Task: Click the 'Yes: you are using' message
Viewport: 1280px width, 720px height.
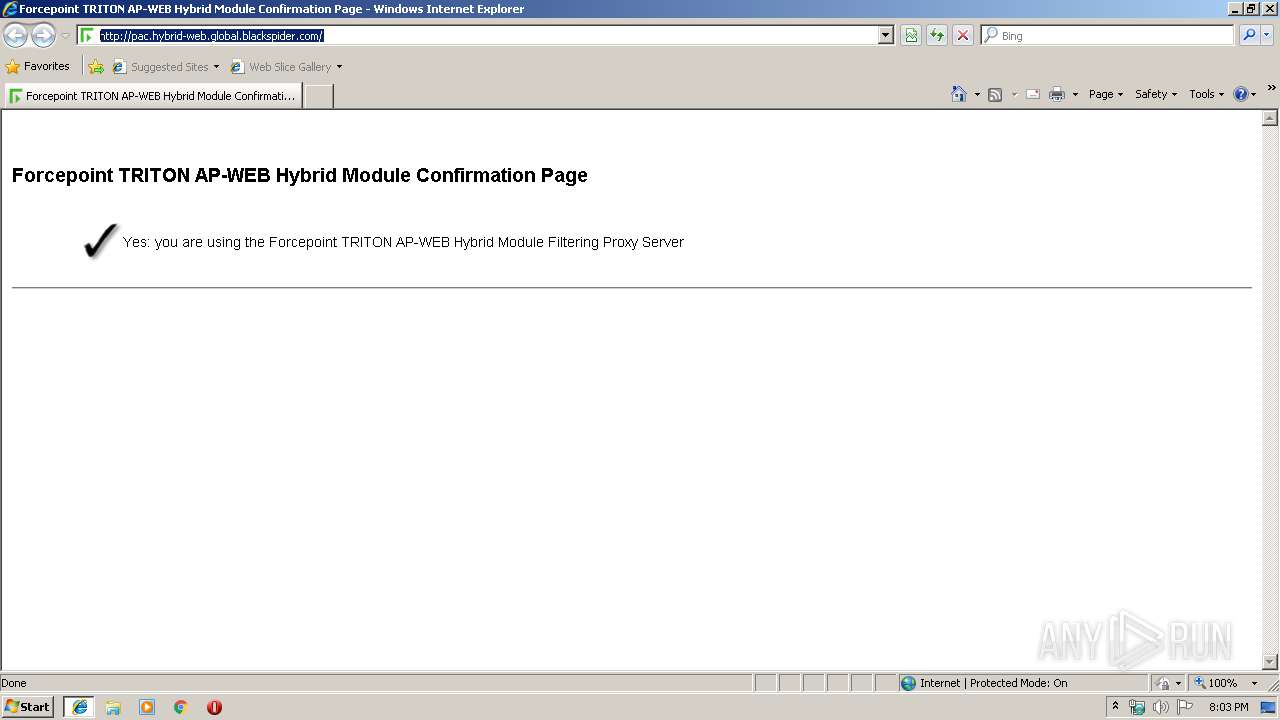Action: [x=403, y=242]
